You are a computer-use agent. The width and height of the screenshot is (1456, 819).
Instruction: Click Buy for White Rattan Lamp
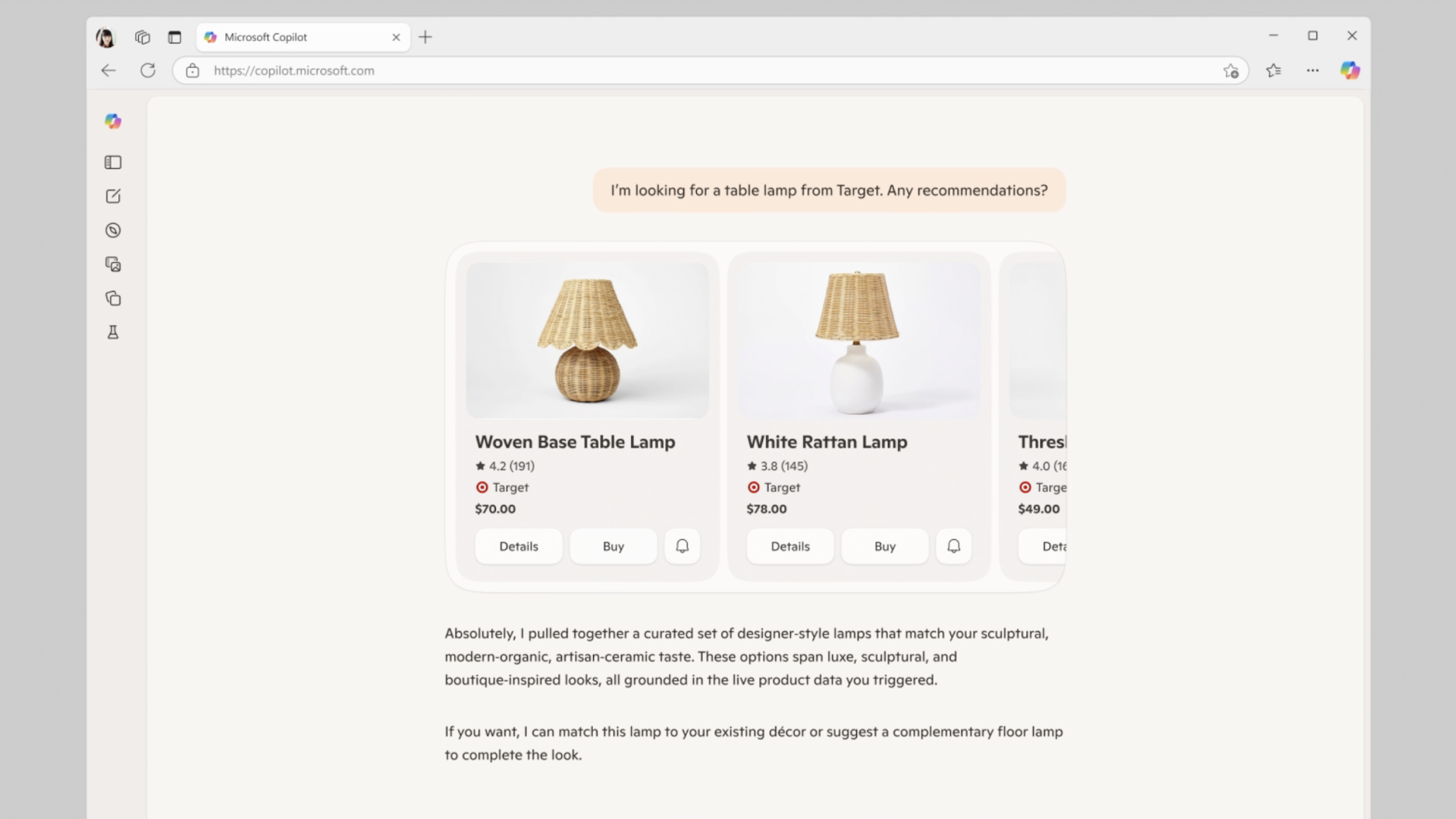click(x=885, y=546)
